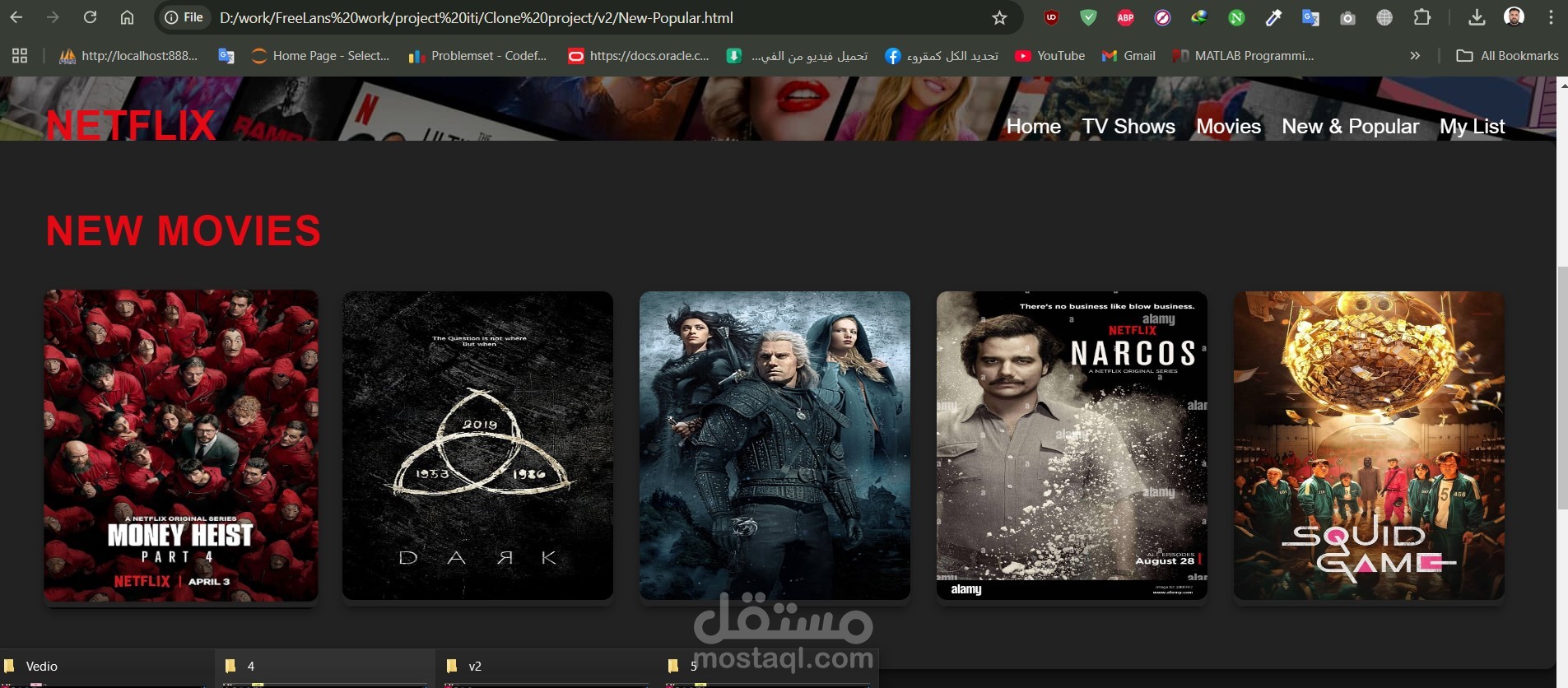Open the TV Shows nav item
The width and height of the screenshot is (1568, 688).
click(x=1128, y=126)
